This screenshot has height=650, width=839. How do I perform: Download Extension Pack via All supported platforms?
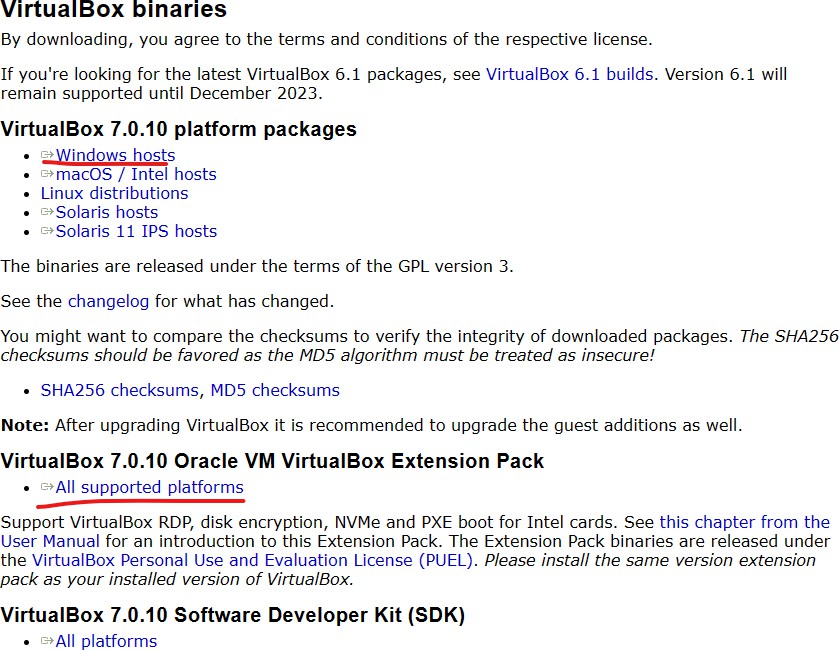pyautogui.click(x=149, y=487)
